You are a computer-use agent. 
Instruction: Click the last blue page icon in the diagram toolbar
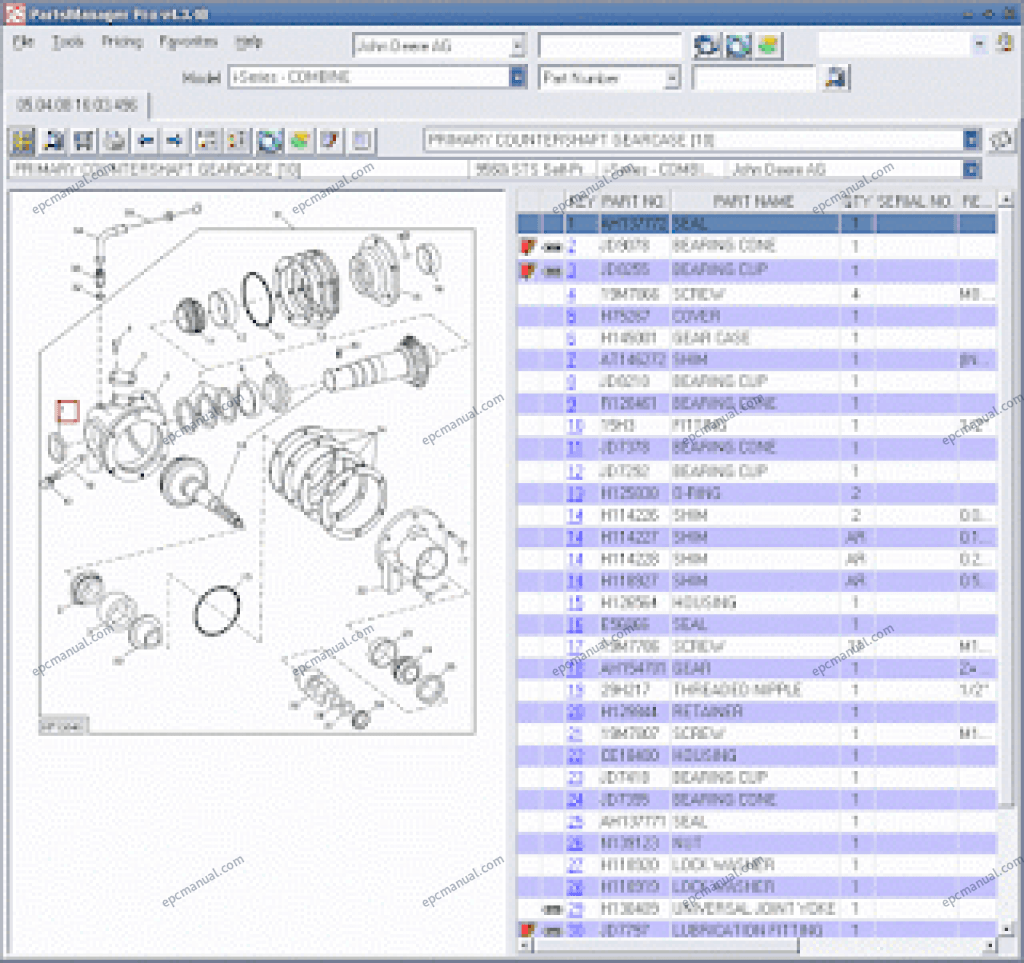click(362, 140)
